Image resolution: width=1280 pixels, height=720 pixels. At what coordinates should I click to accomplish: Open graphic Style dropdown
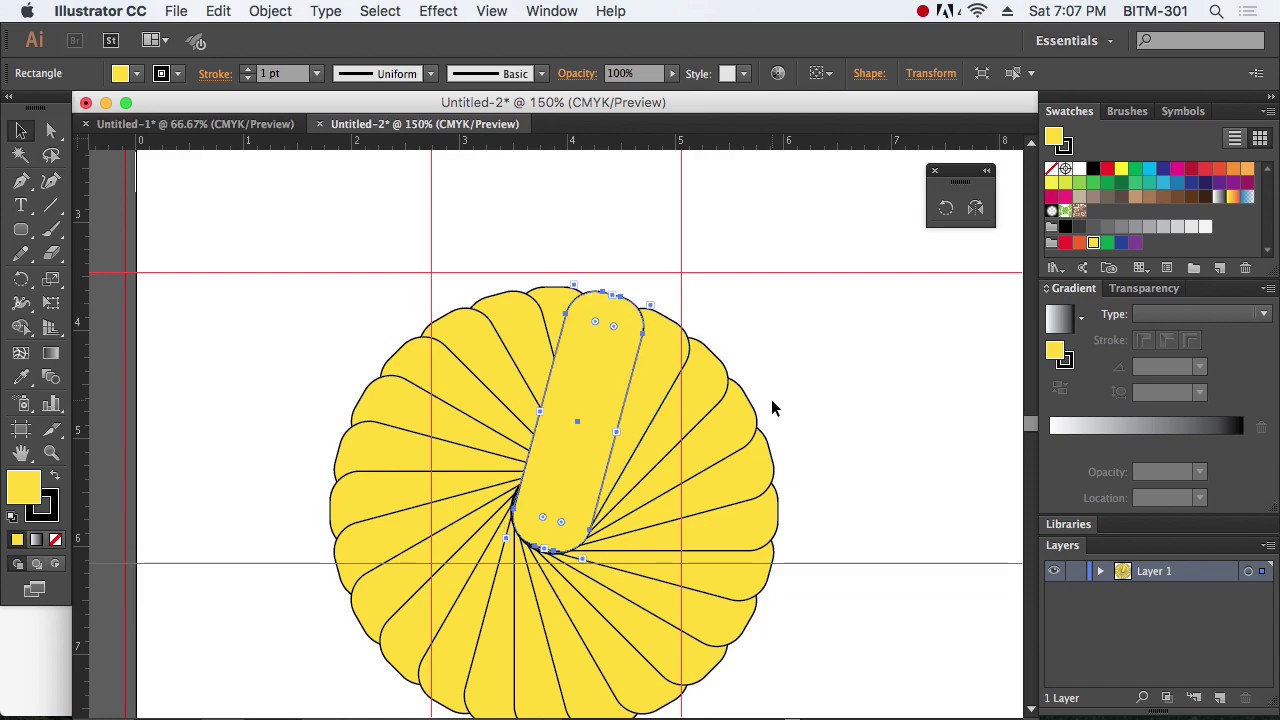743,73
